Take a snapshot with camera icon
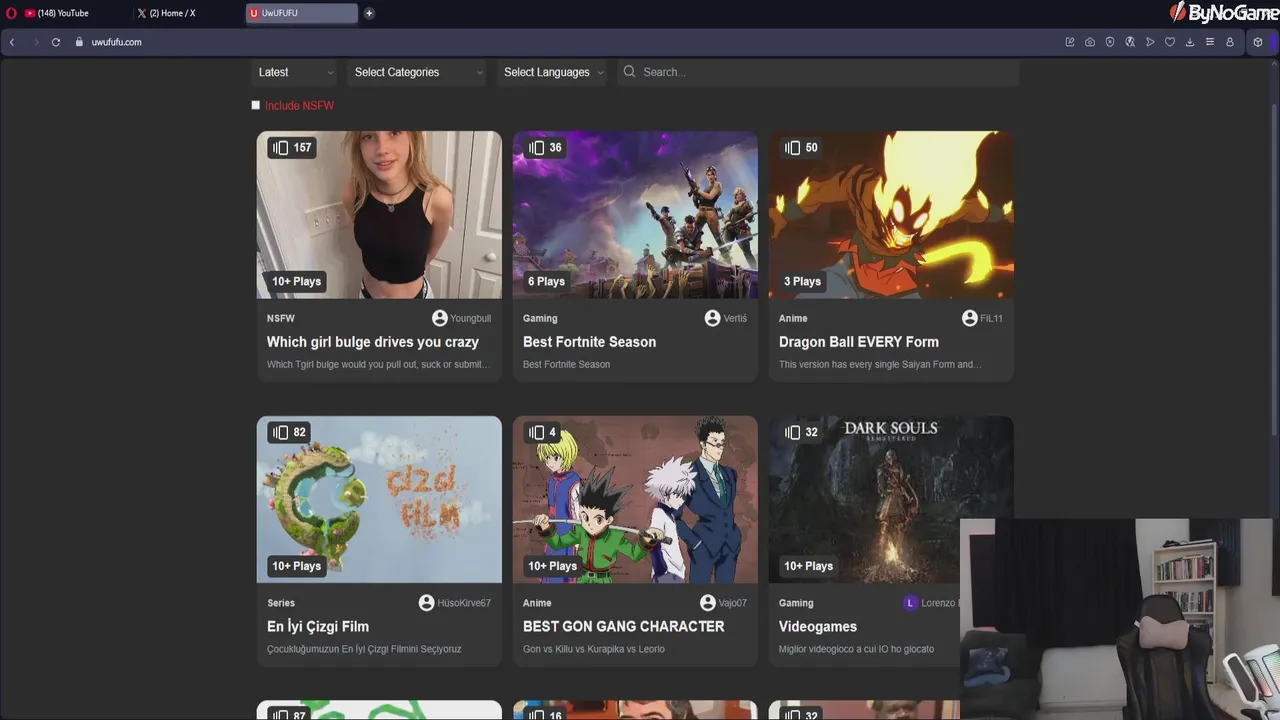 (1090, 42)
